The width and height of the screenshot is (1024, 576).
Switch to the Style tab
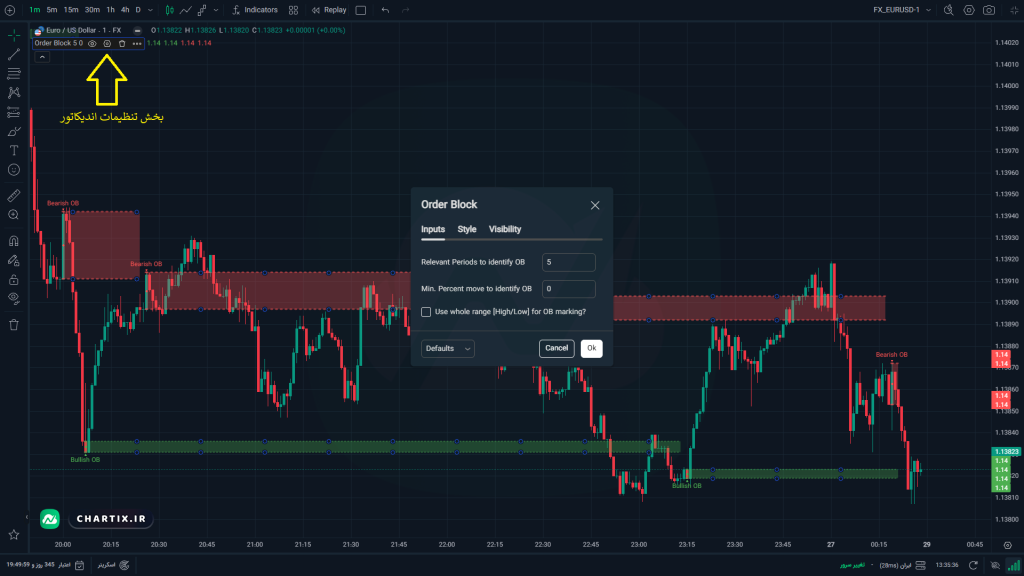point(466,229)
